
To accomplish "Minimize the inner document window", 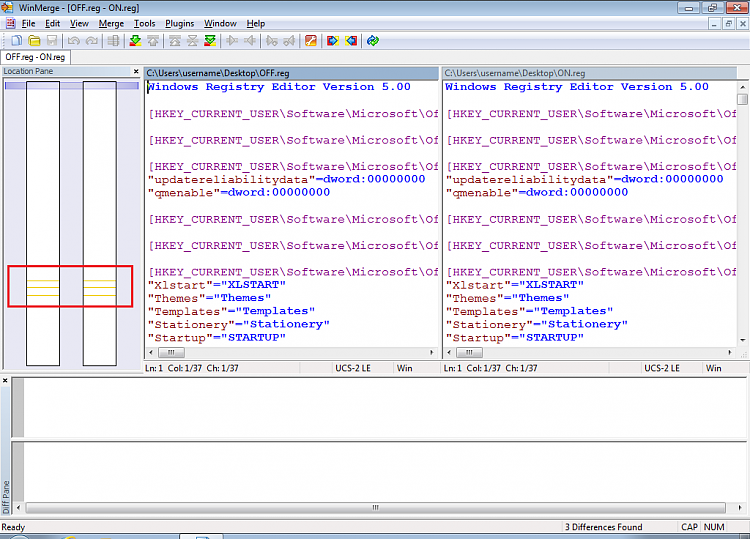I will coord(714,23).
